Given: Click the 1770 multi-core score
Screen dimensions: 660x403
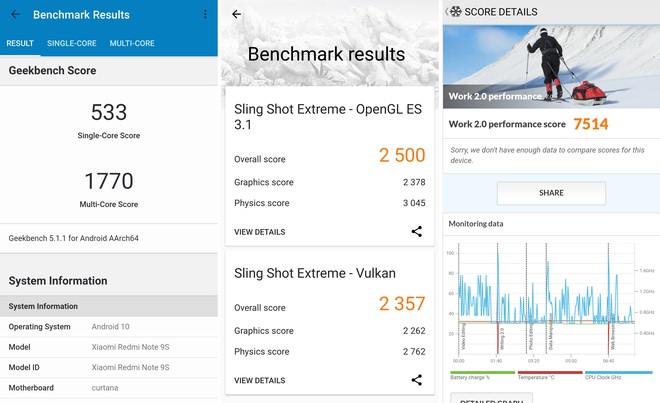Looking at the screenshot, I should [x=109, y=181].
